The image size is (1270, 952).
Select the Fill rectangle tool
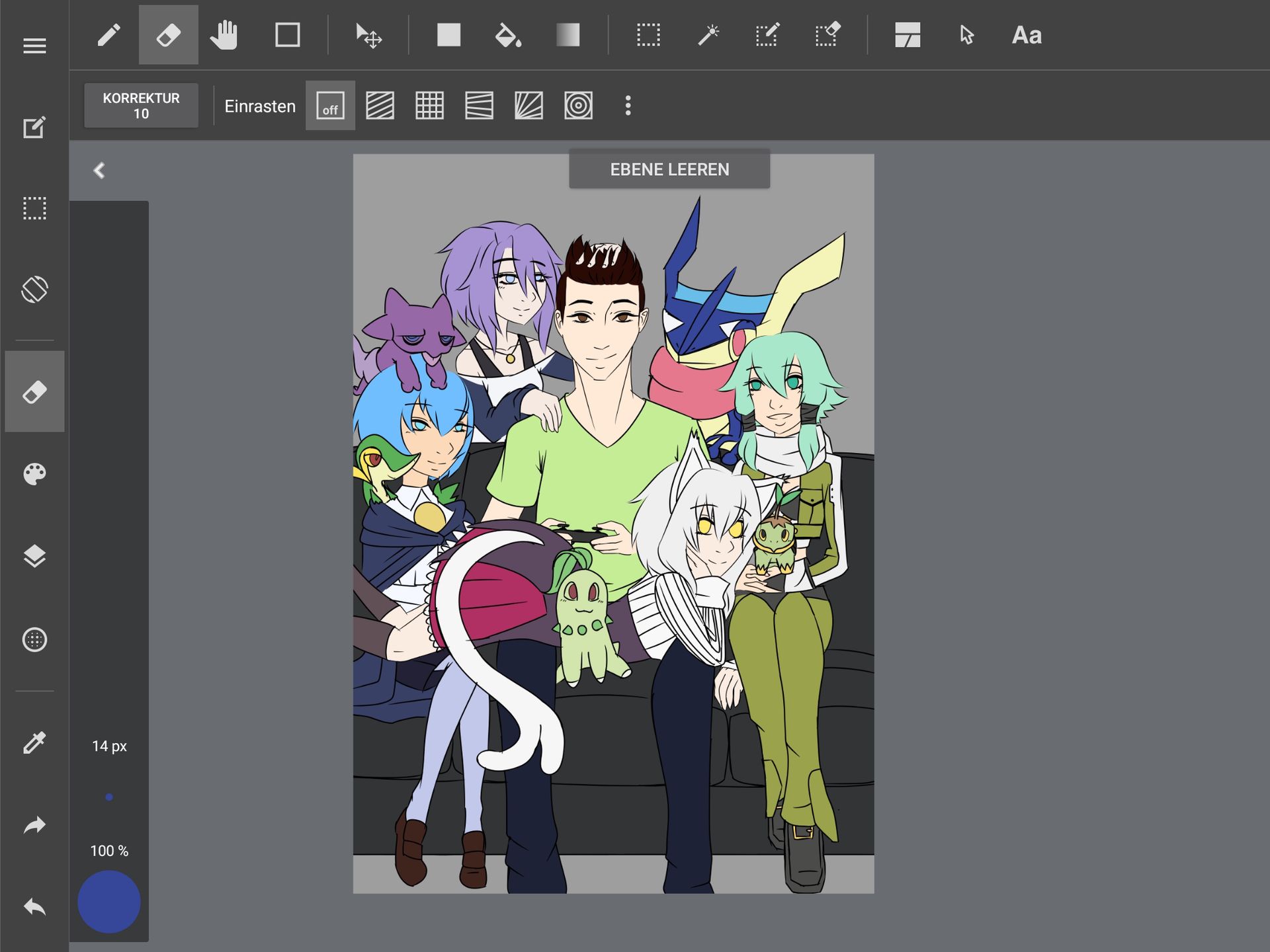448,35
